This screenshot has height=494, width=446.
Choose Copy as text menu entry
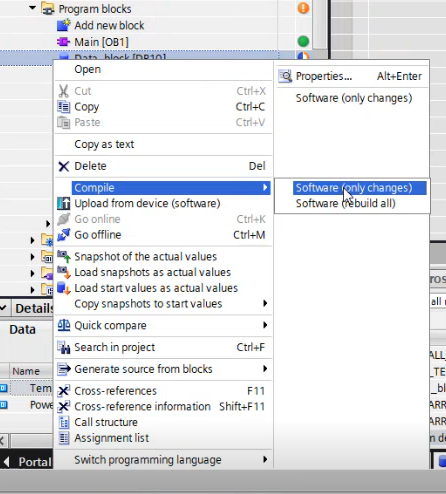104,144
